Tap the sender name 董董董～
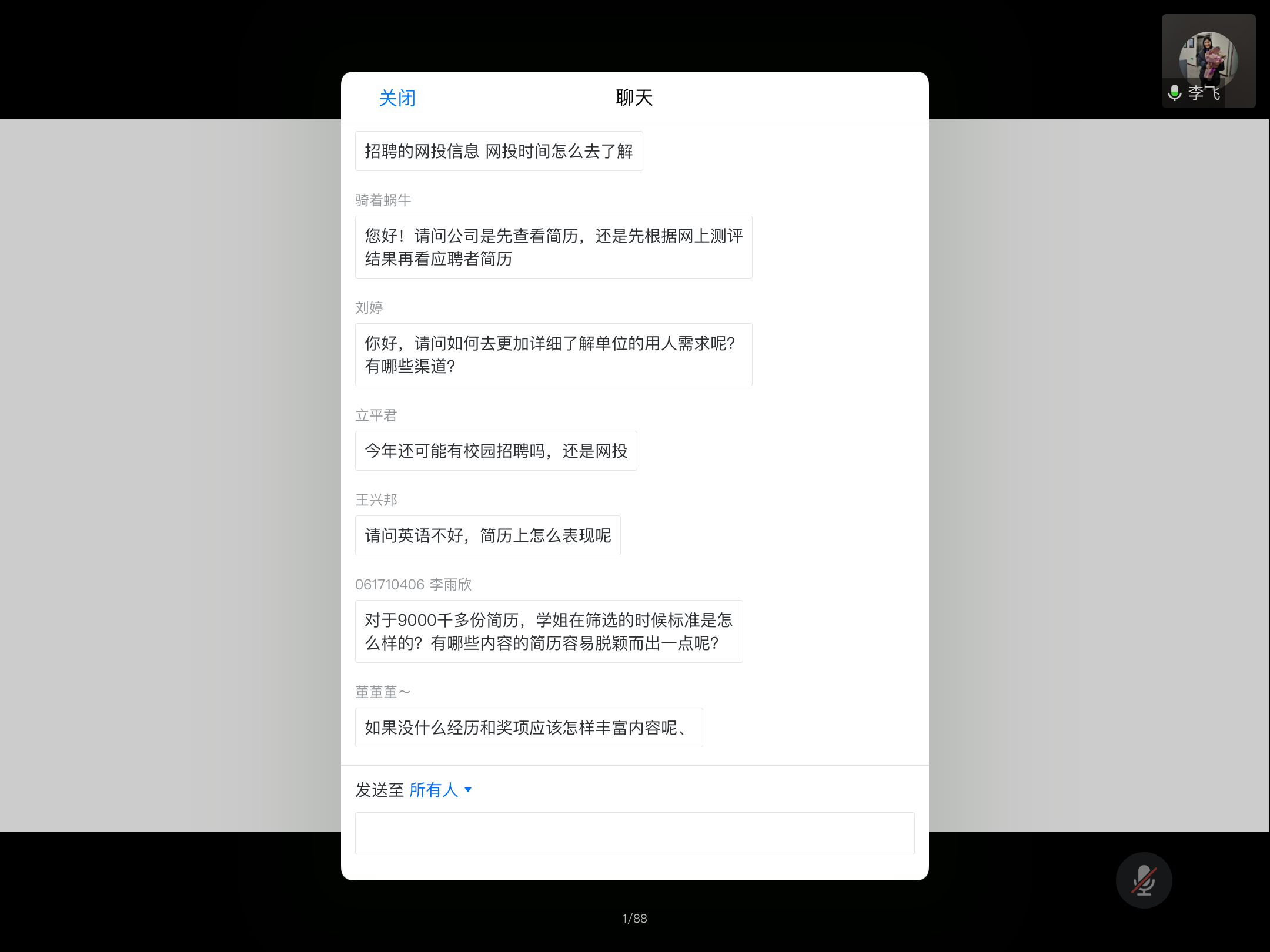This screenshot has width=1270, height=952. [x=383, y=692]
